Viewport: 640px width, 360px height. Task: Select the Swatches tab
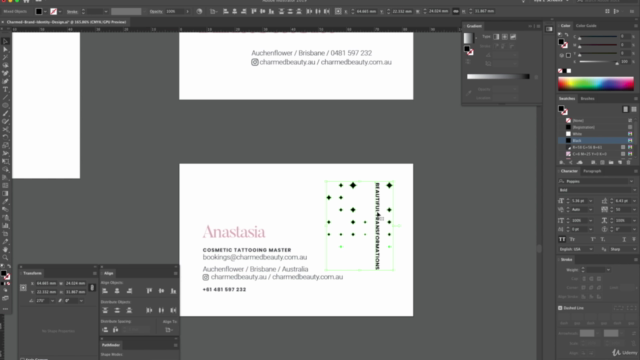pyautogui.click(x=567, y=99)
